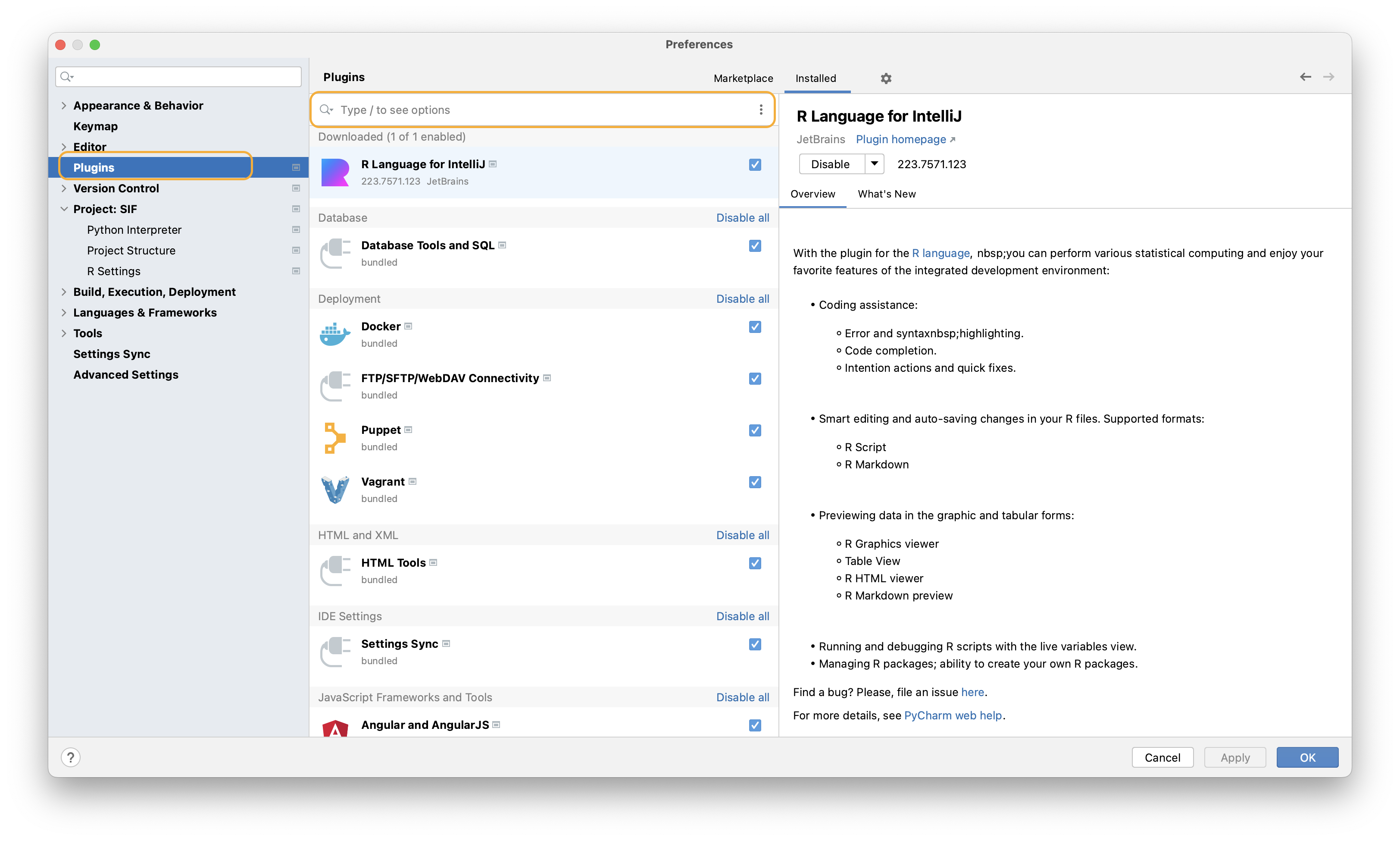
Task: Open the plugins gear settings menu
Action: click(x=886, y=78)
